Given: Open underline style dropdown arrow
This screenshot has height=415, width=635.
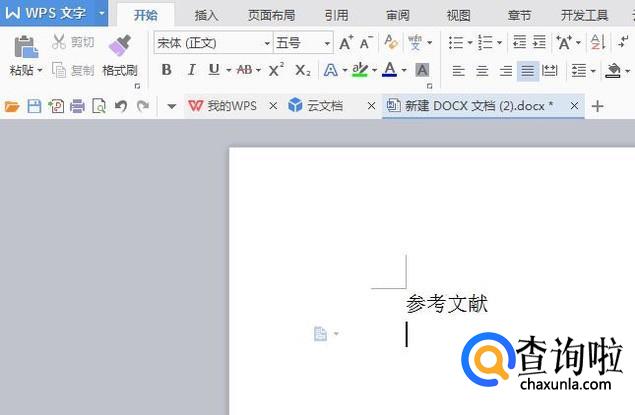Looking at the screenshot, I should (228, 70).
